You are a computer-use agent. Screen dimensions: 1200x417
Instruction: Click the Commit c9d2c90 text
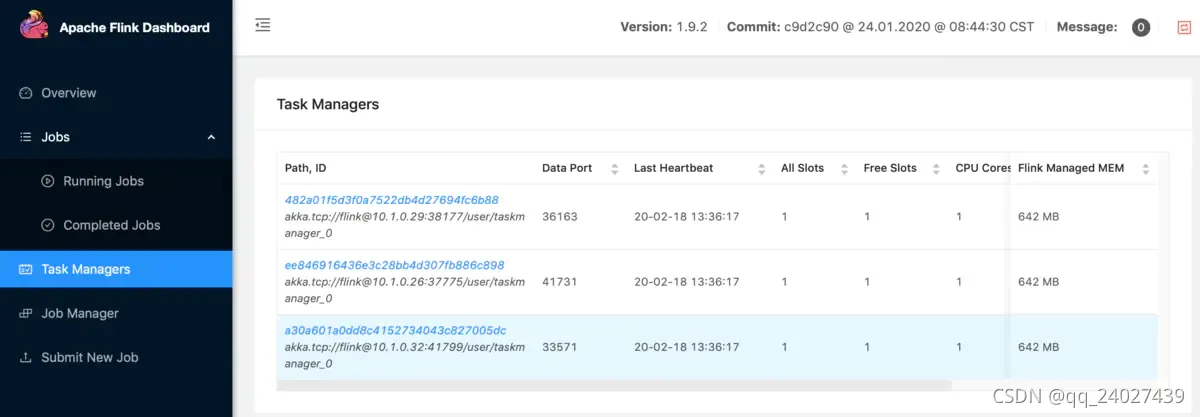point(880,27)
